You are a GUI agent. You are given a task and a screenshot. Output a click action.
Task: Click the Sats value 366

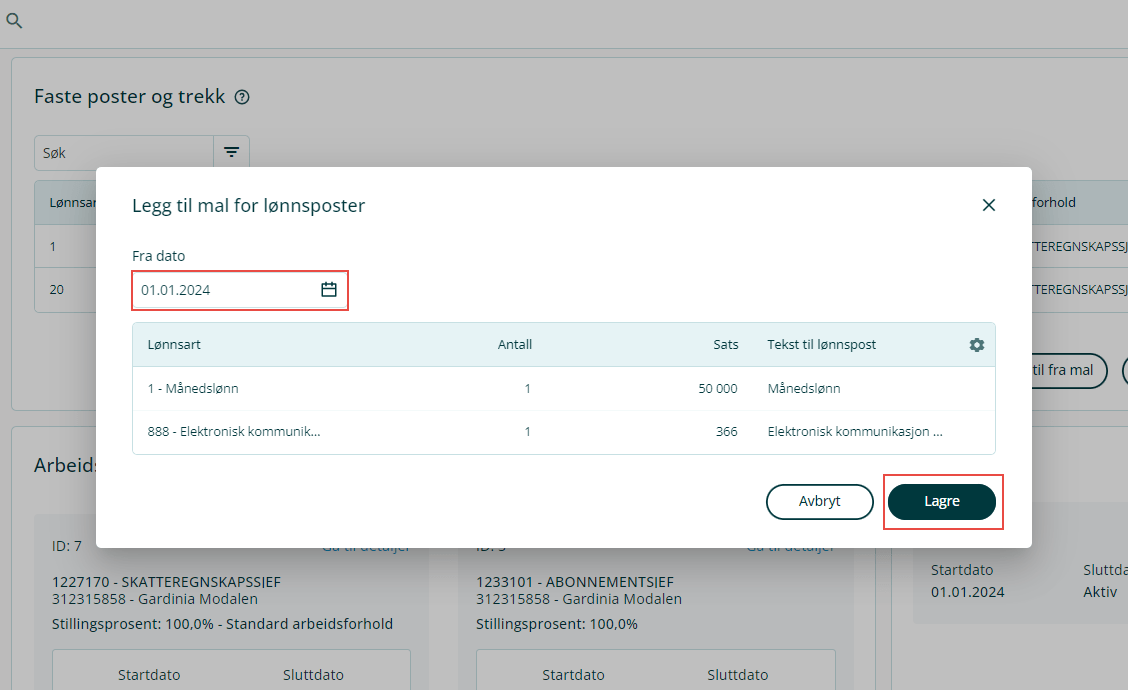(x=726, y=432)
